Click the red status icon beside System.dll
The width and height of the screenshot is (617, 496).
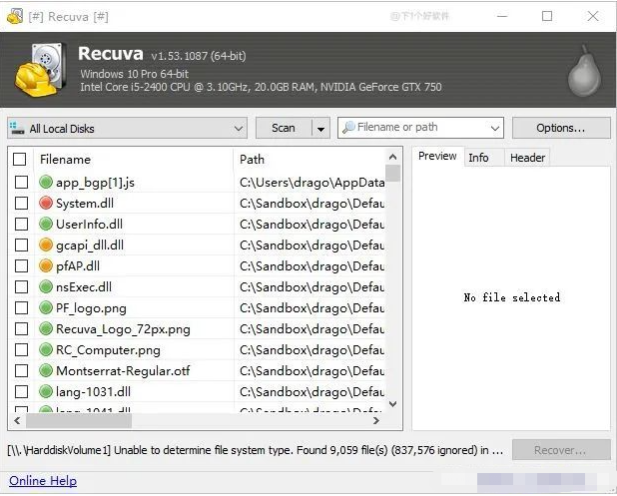pos(46,203)
